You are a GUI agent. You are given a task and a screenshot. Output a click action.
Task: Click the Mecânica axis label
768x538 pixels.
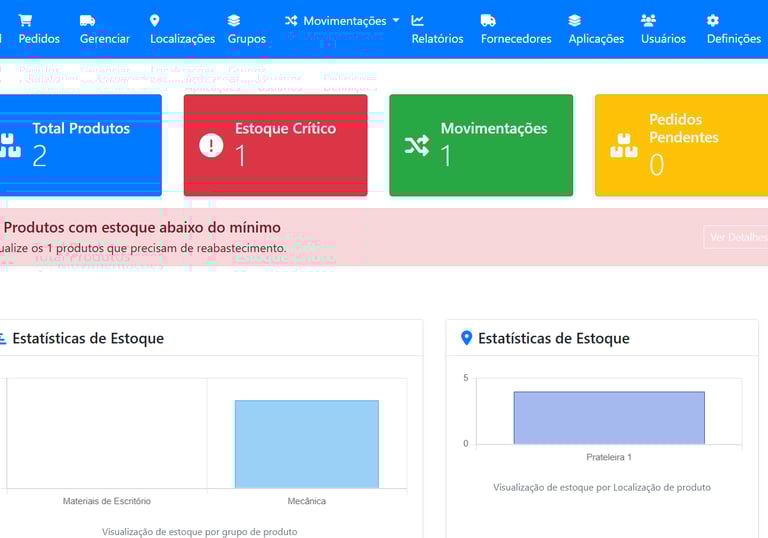[x=307, y=501]
